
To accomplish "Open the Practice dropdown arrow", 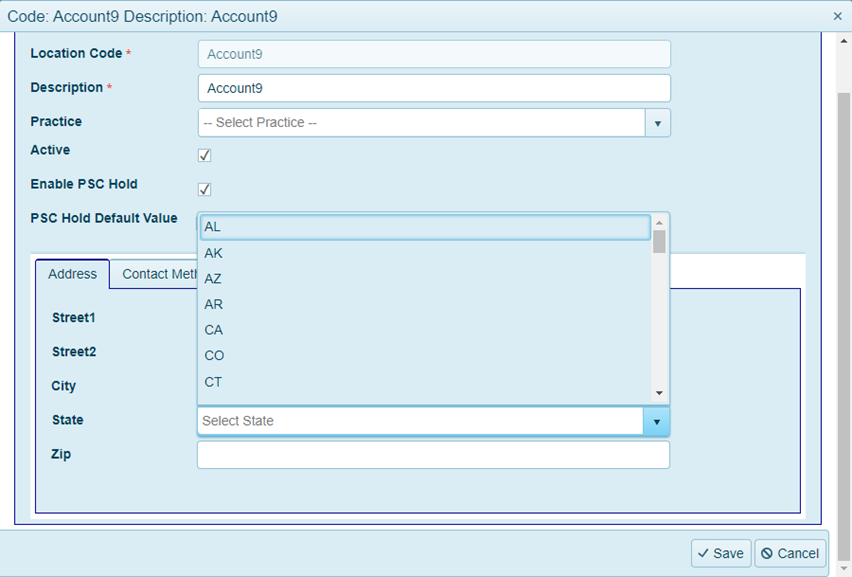I will click(657, 123).
